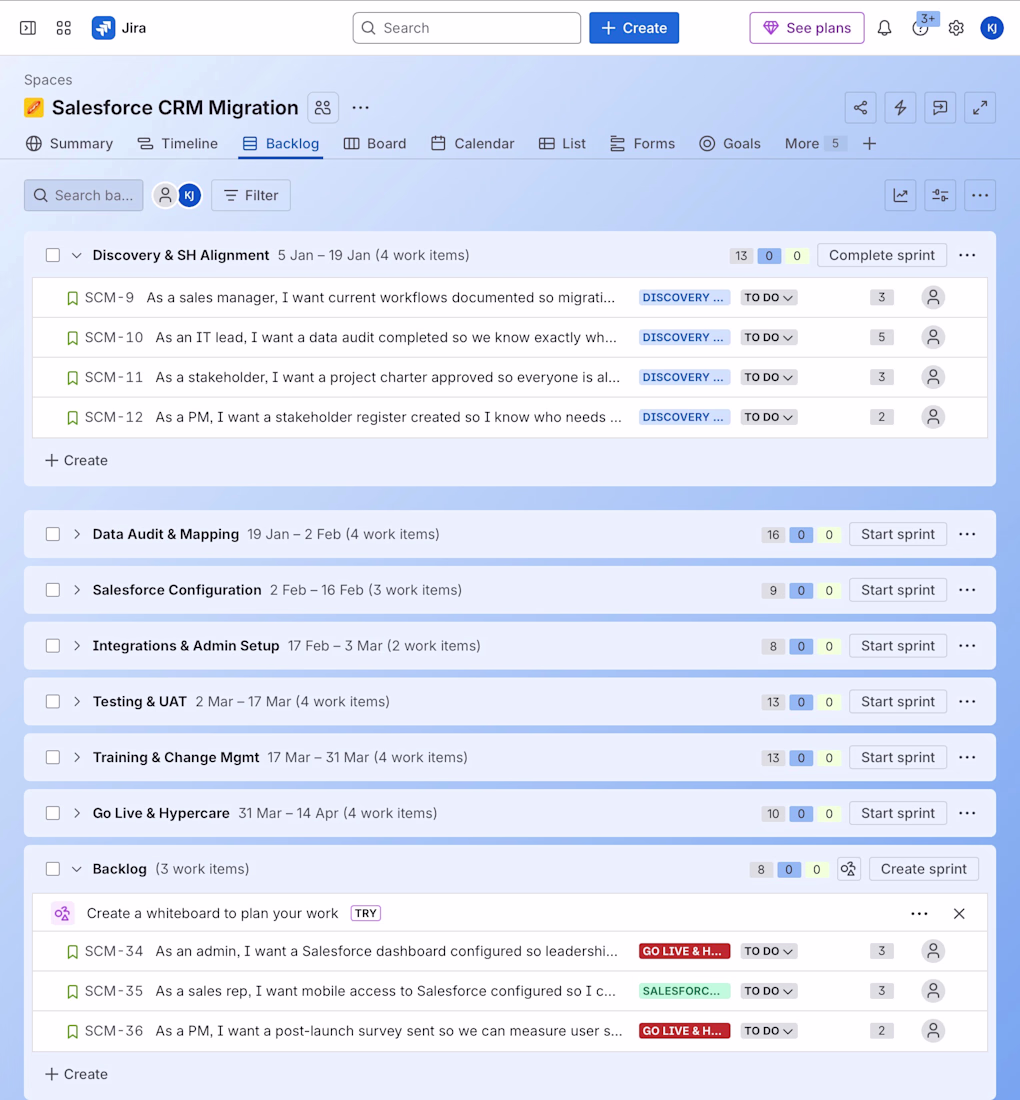1020x1100 pixels.
Task: Click Complete sprint
Action: [x=882, y=255]
